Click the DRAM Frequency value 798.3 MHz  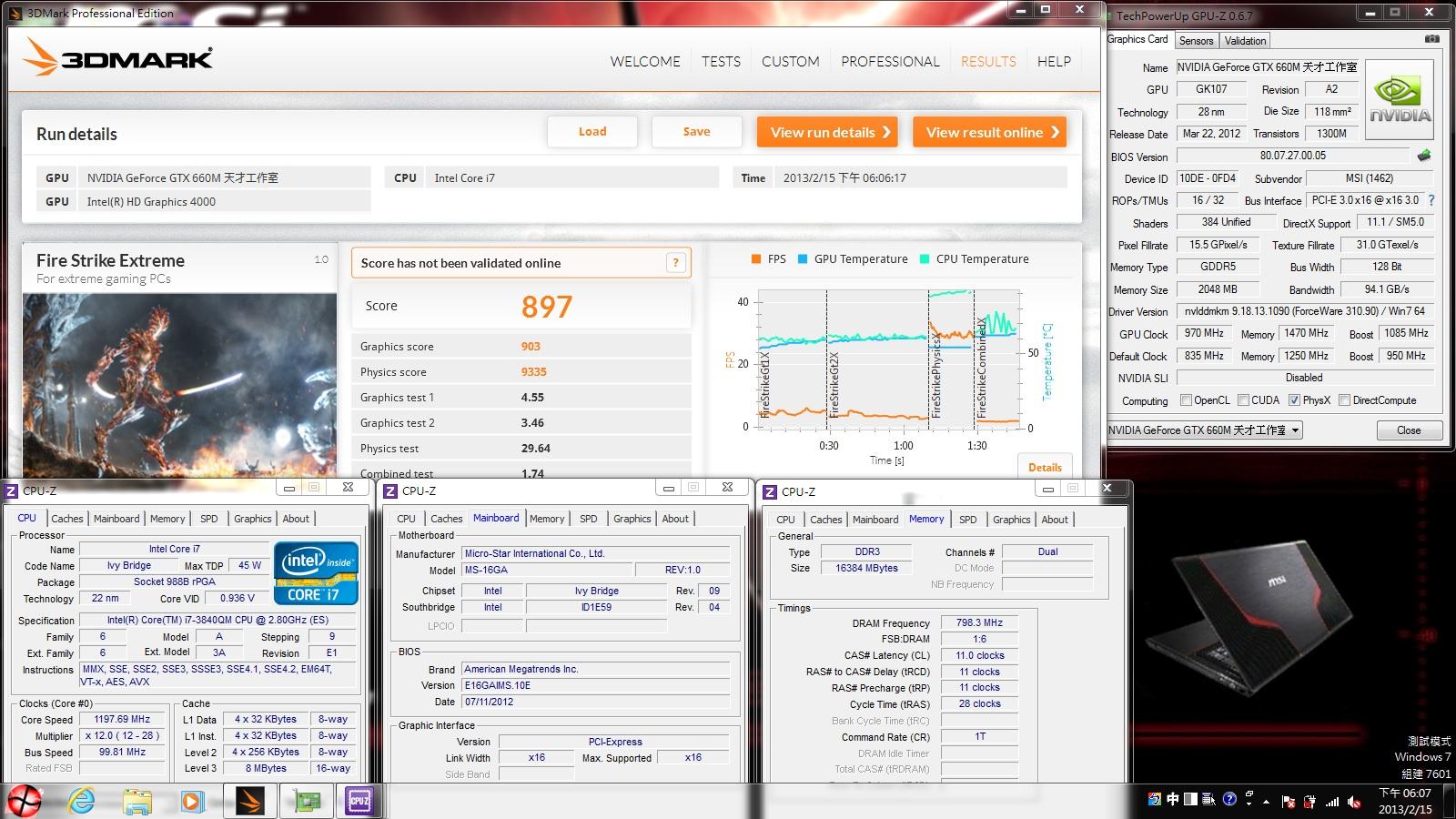(979, 623)
